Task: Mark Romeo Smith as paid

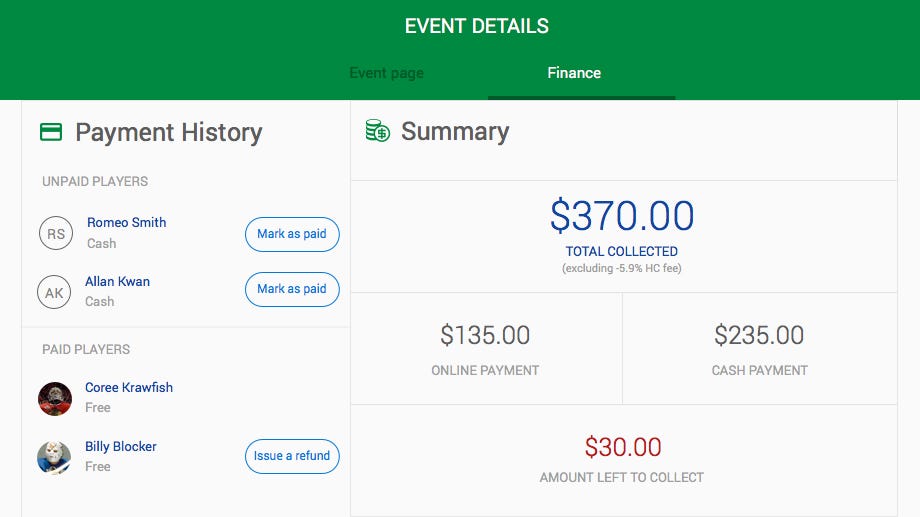Action: 292,234
